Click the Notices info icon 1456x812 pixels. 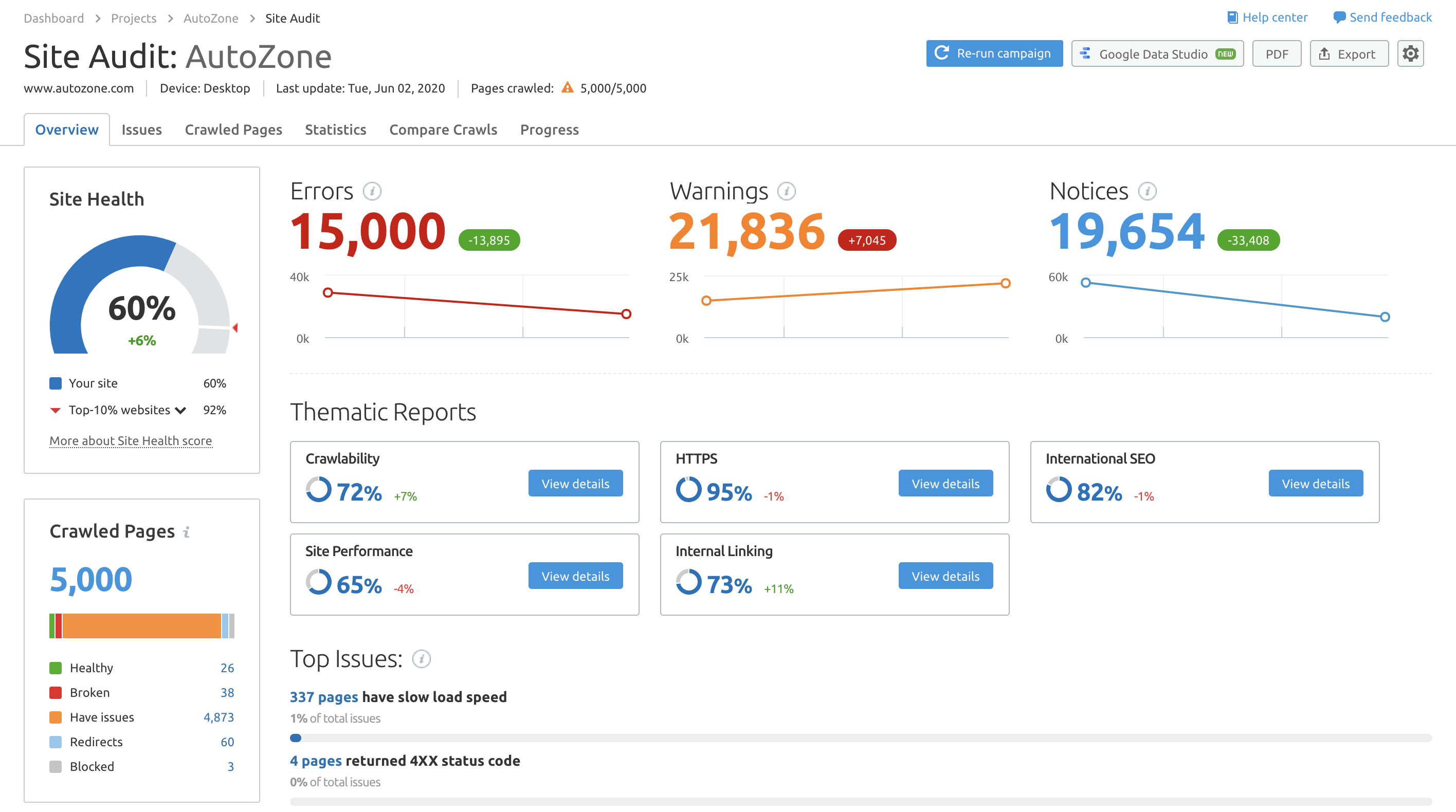pyautogui.click(x=1147, y=192)
